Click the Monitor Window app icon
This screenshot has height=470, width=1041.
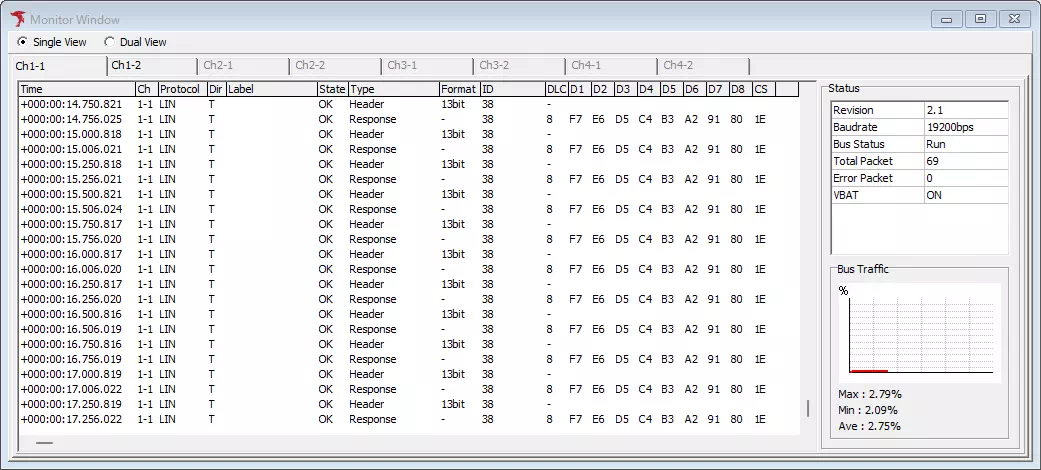pyautogui.click(x=17, y=18)
